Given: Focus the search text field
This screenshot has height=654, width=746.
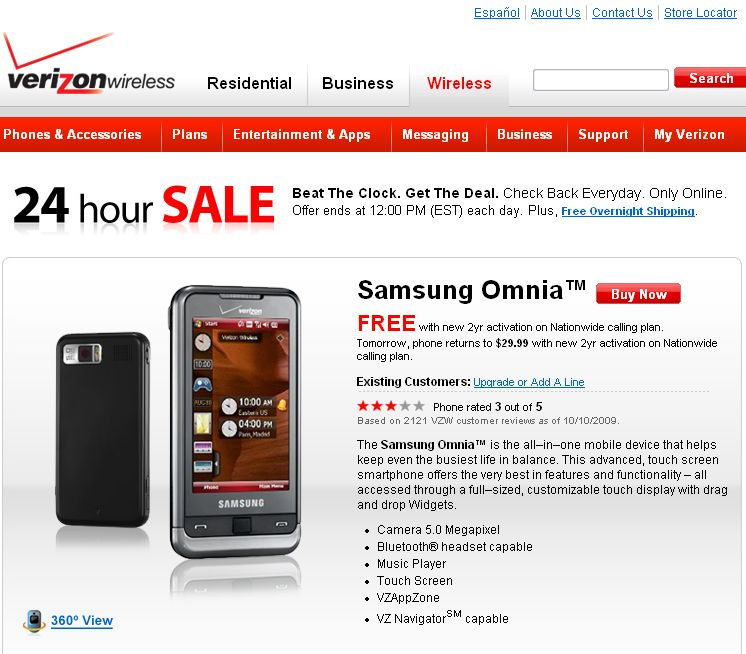Looking at the screenshot, I should click(600, 79).
